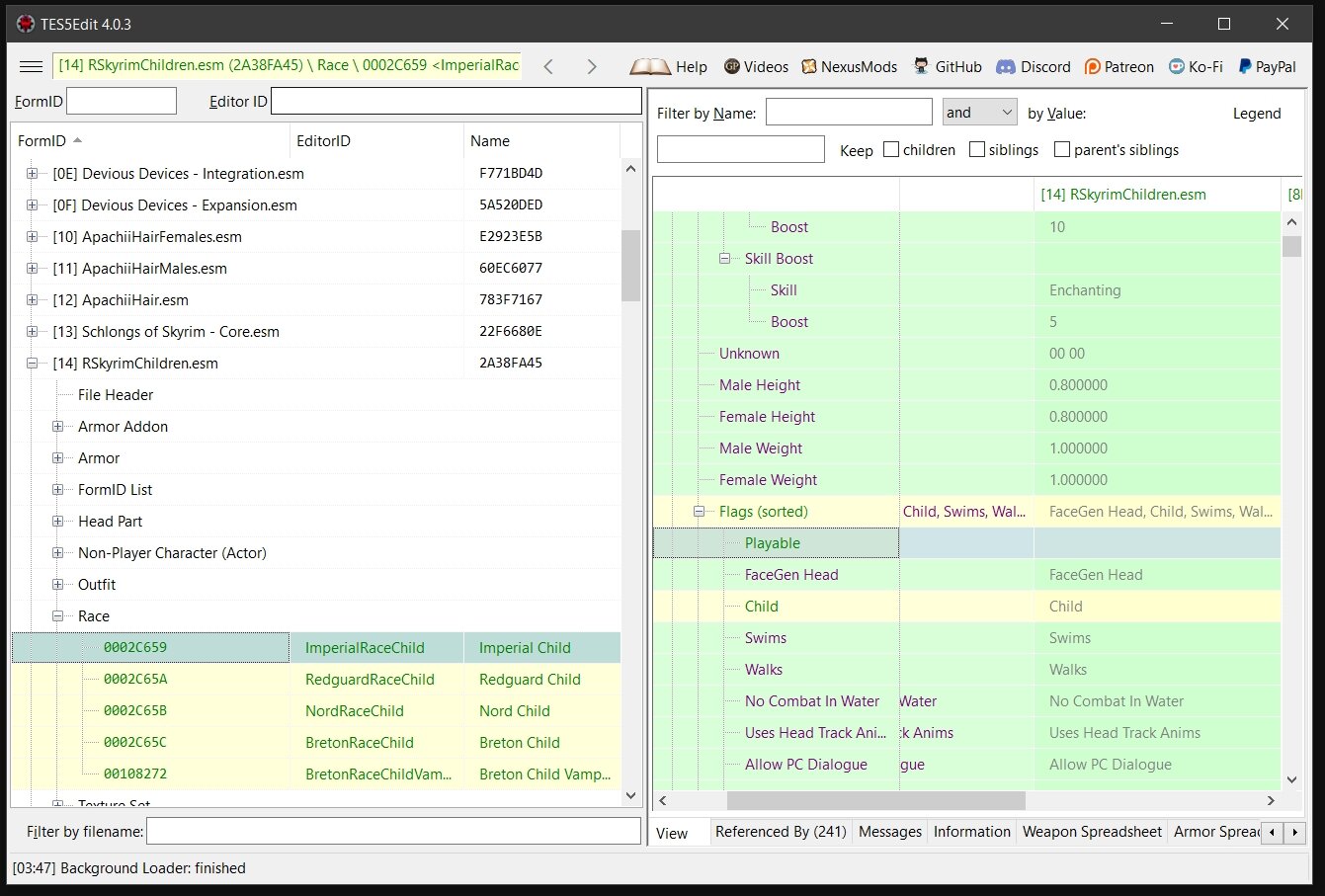Expand ApachiiHairFemales.esm node
Image resolution: width=1325 pixels, height=896 pixels.
(32, 236)
